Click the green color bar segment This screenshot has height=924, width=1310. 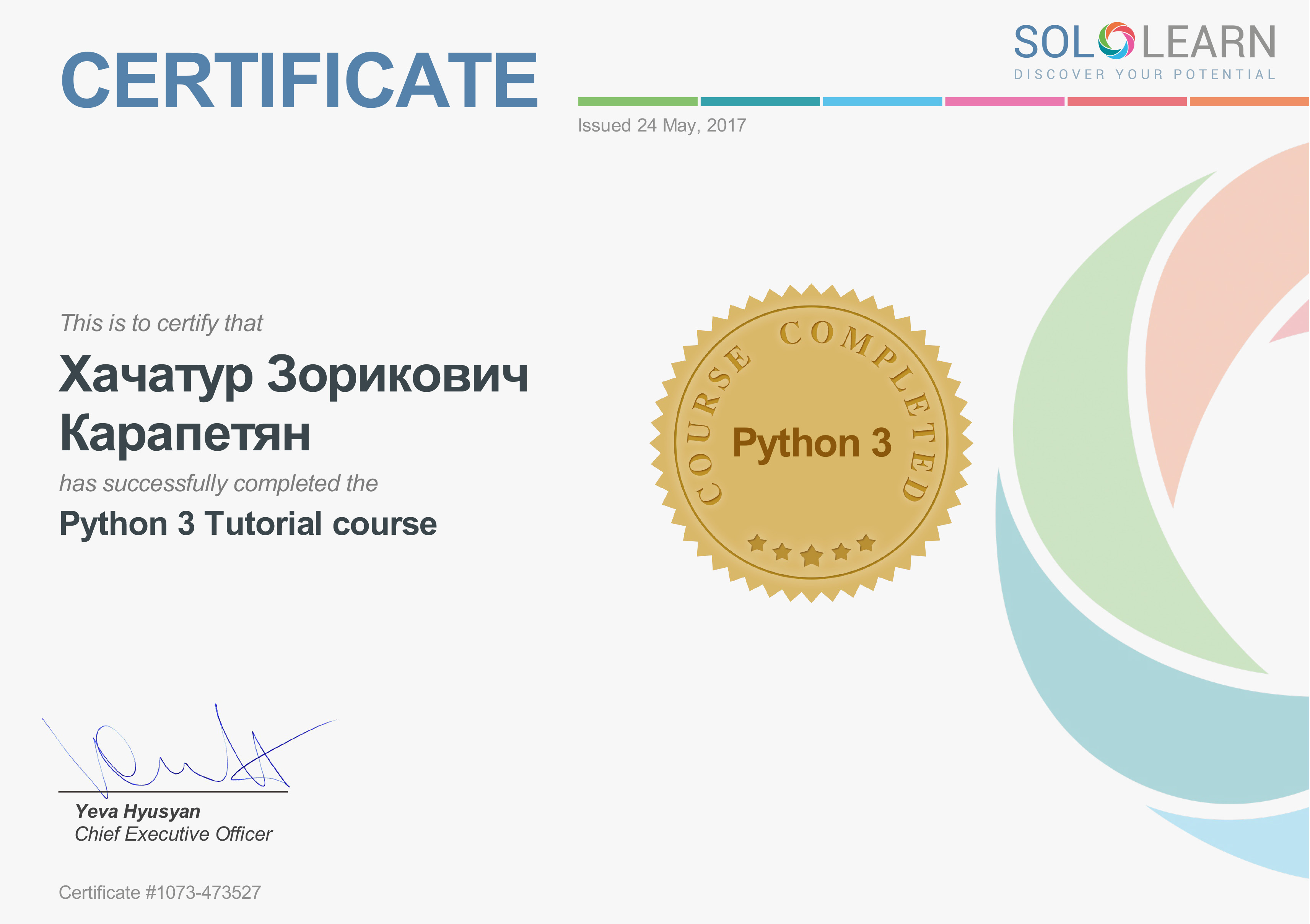click(x=637, y=102)
